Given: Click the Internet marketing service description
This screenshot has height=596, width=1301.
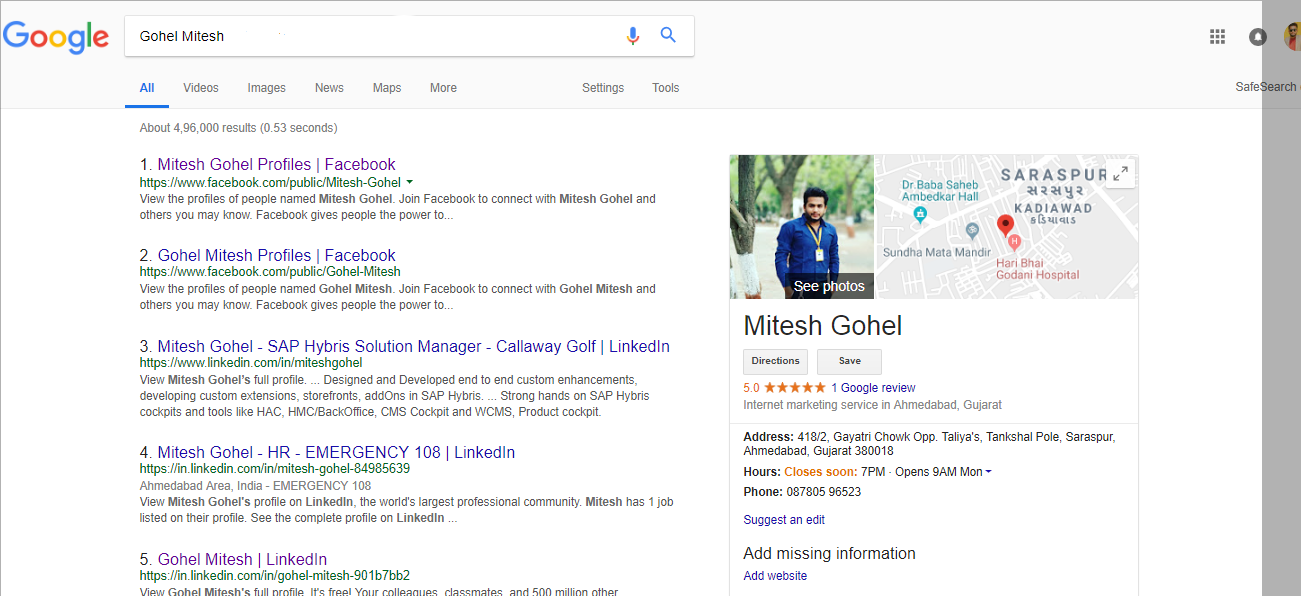Looking at the screenshot, I should click(x=872, y=405).
